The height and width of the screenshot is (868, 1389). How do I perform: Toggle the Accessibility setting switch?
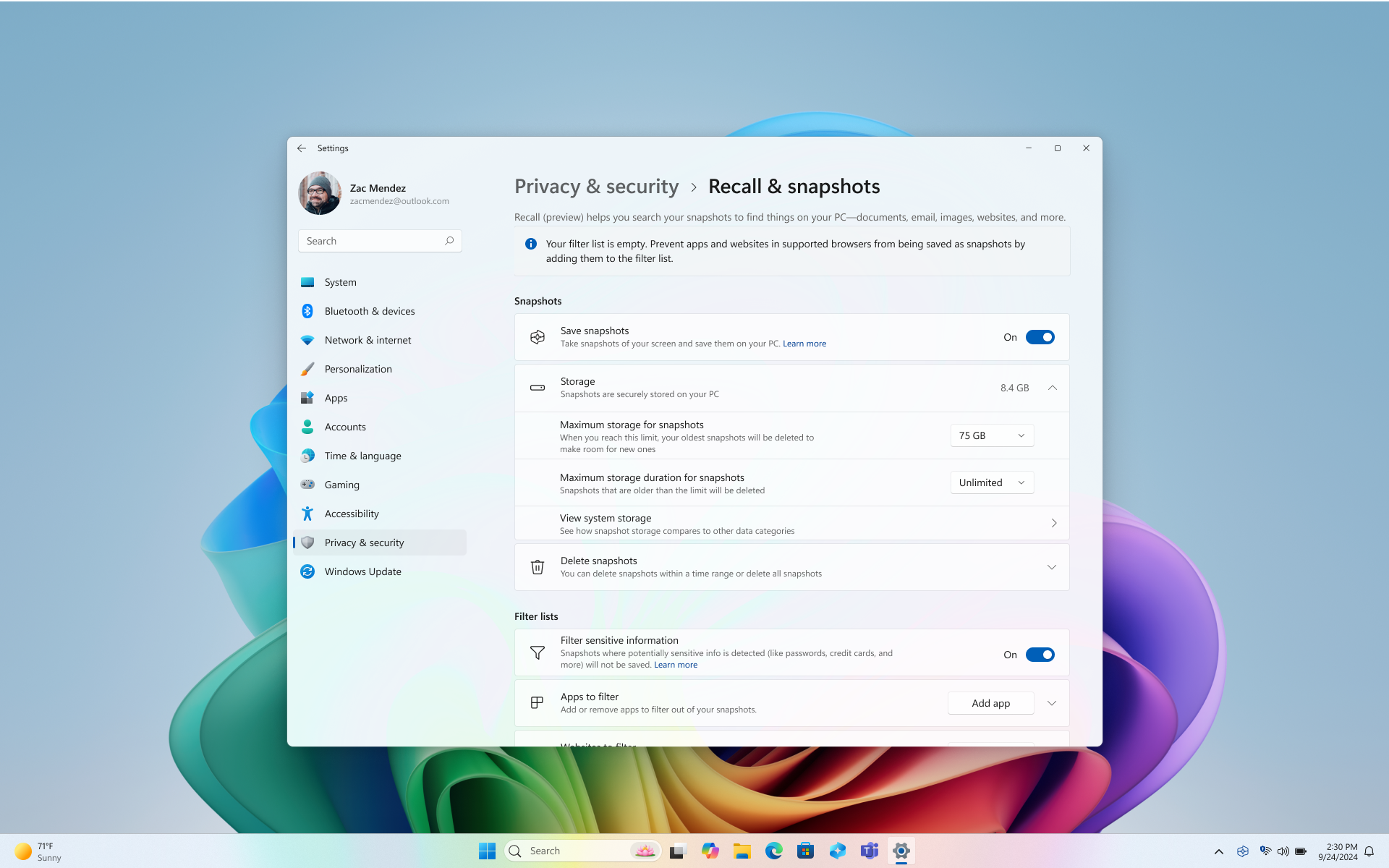351,513
